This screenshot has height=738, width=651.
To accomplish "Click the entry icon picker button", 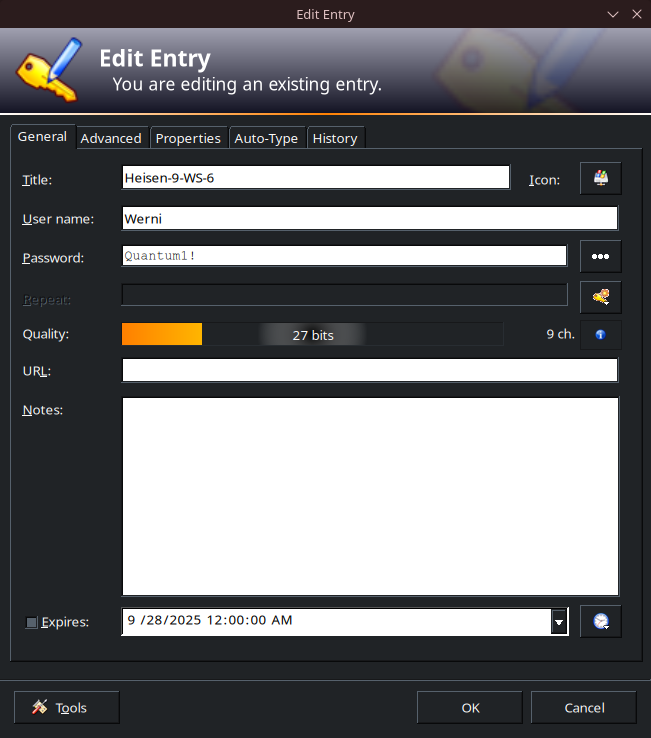I will pos(600,179).
